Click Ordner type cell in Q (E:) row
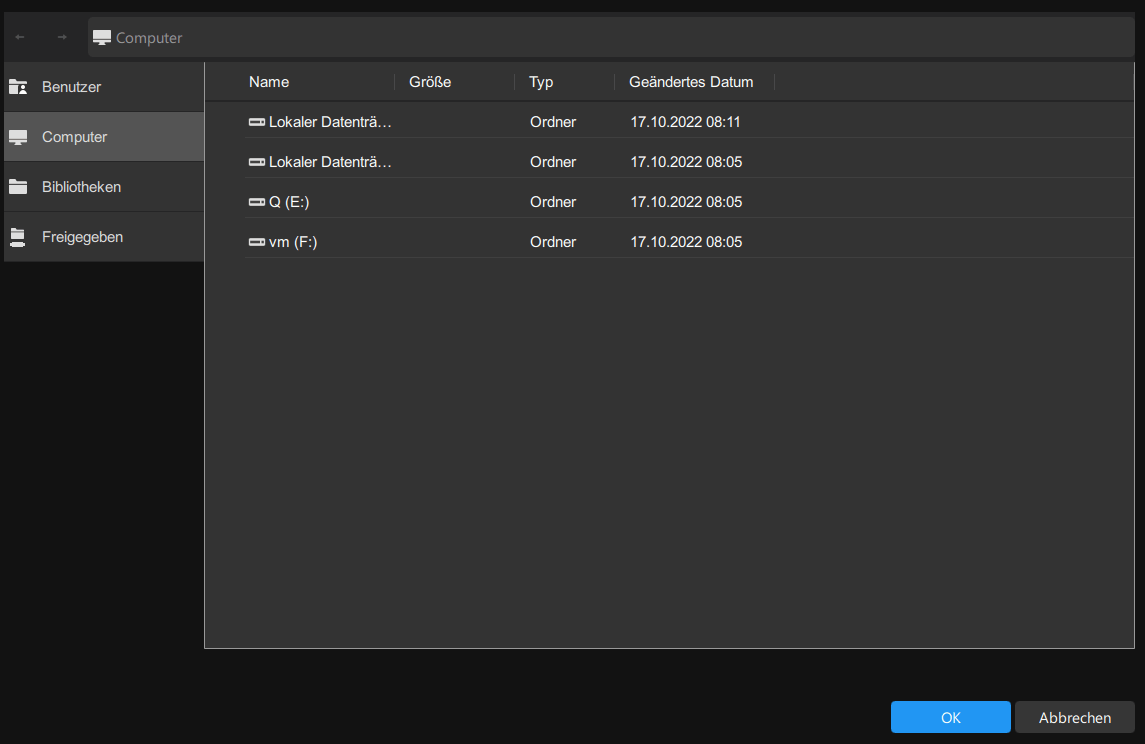This screenshot has height=744, width=1145. (553, 202)
